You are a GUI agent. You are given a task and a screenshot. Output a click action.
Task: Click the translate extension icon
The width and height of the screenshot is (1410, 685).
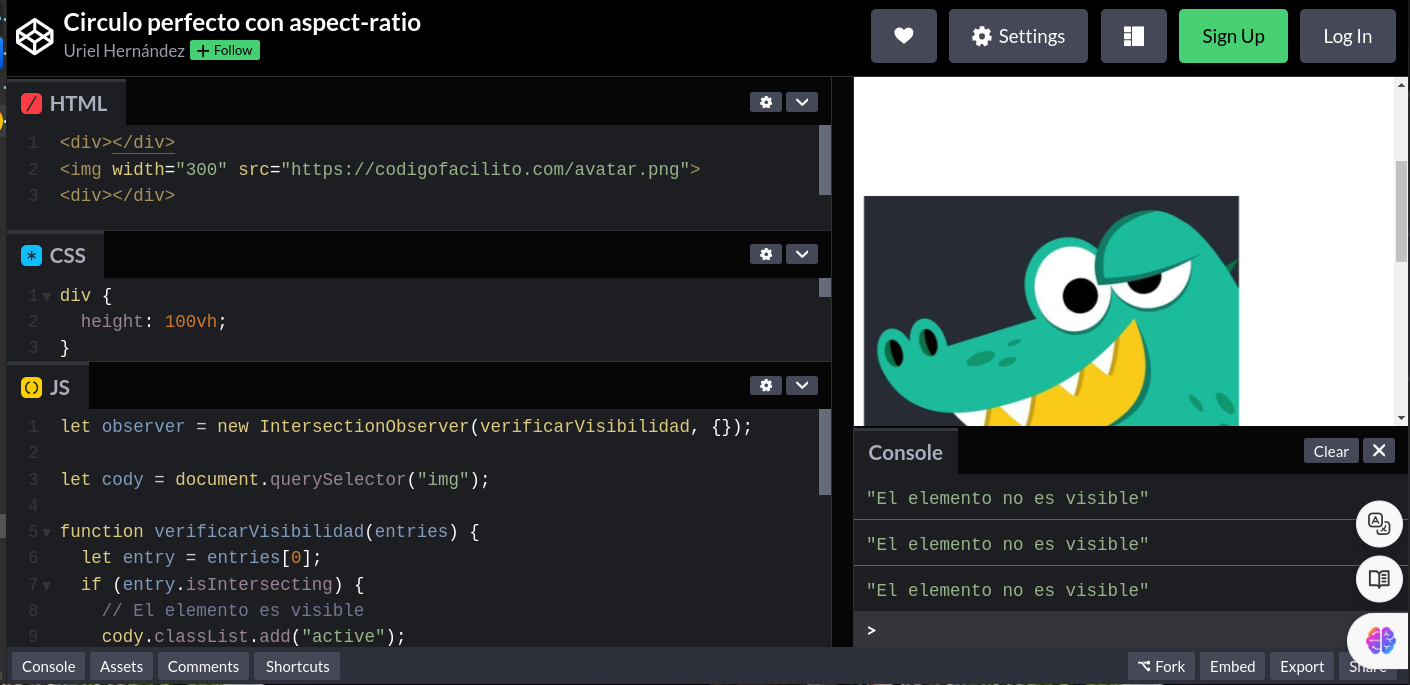click(x=1379, y=523)
